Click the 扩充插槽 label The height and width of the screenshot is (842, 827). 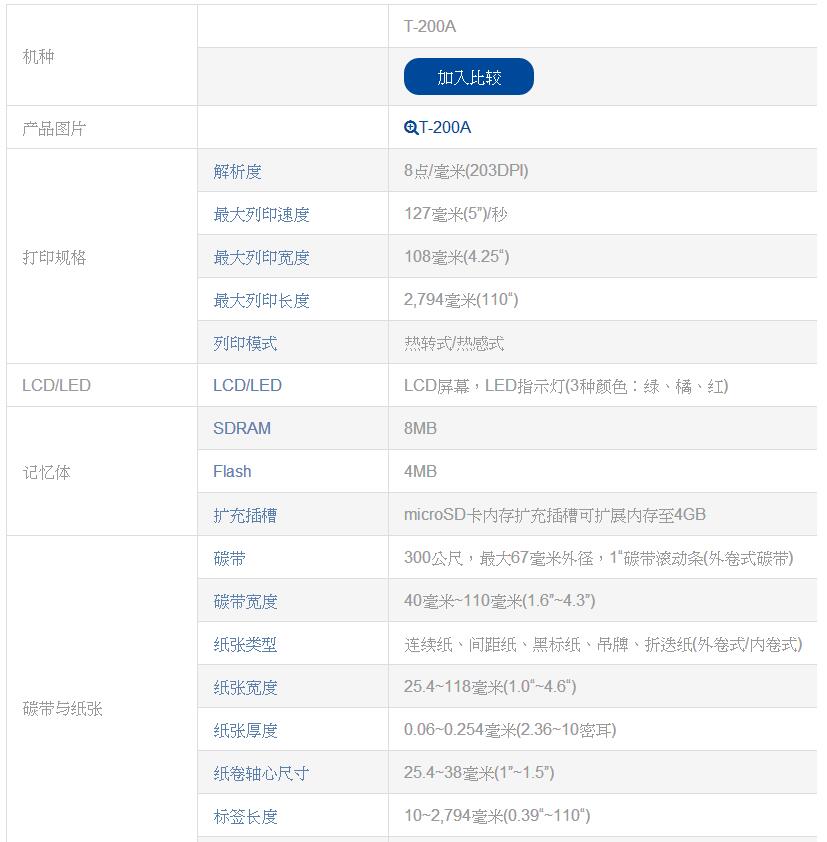pyautogui.click(x=245, y=515)
